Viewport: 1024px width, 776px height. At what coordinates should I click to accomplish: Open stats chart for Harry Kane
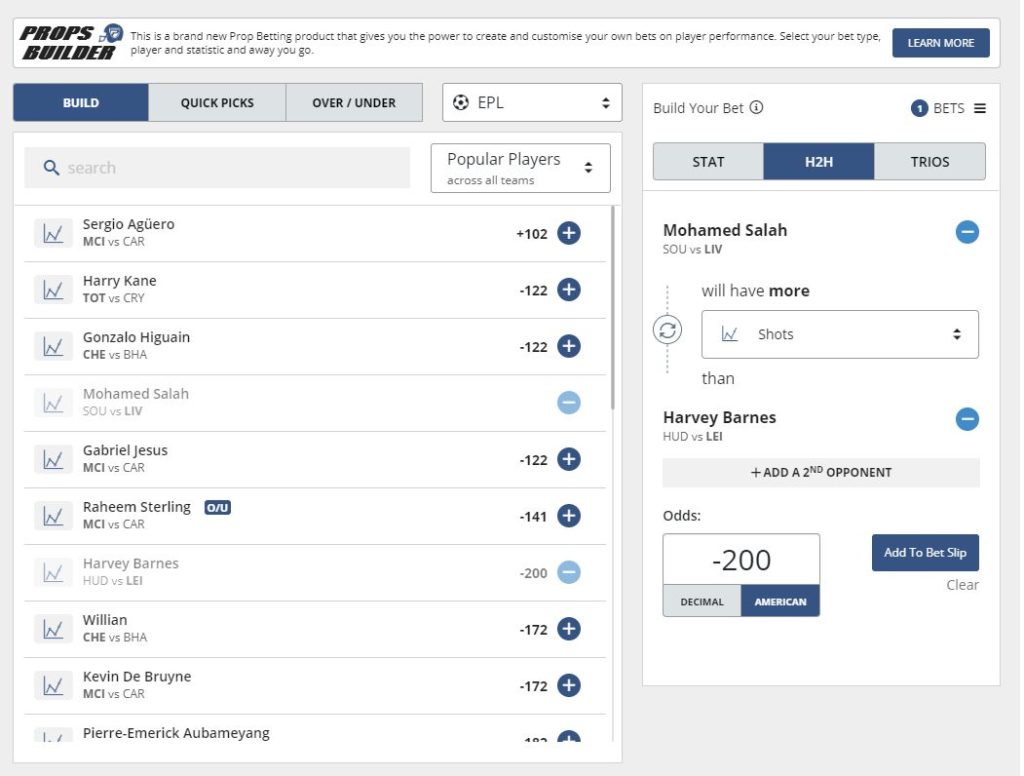click(x=53, y=289)
